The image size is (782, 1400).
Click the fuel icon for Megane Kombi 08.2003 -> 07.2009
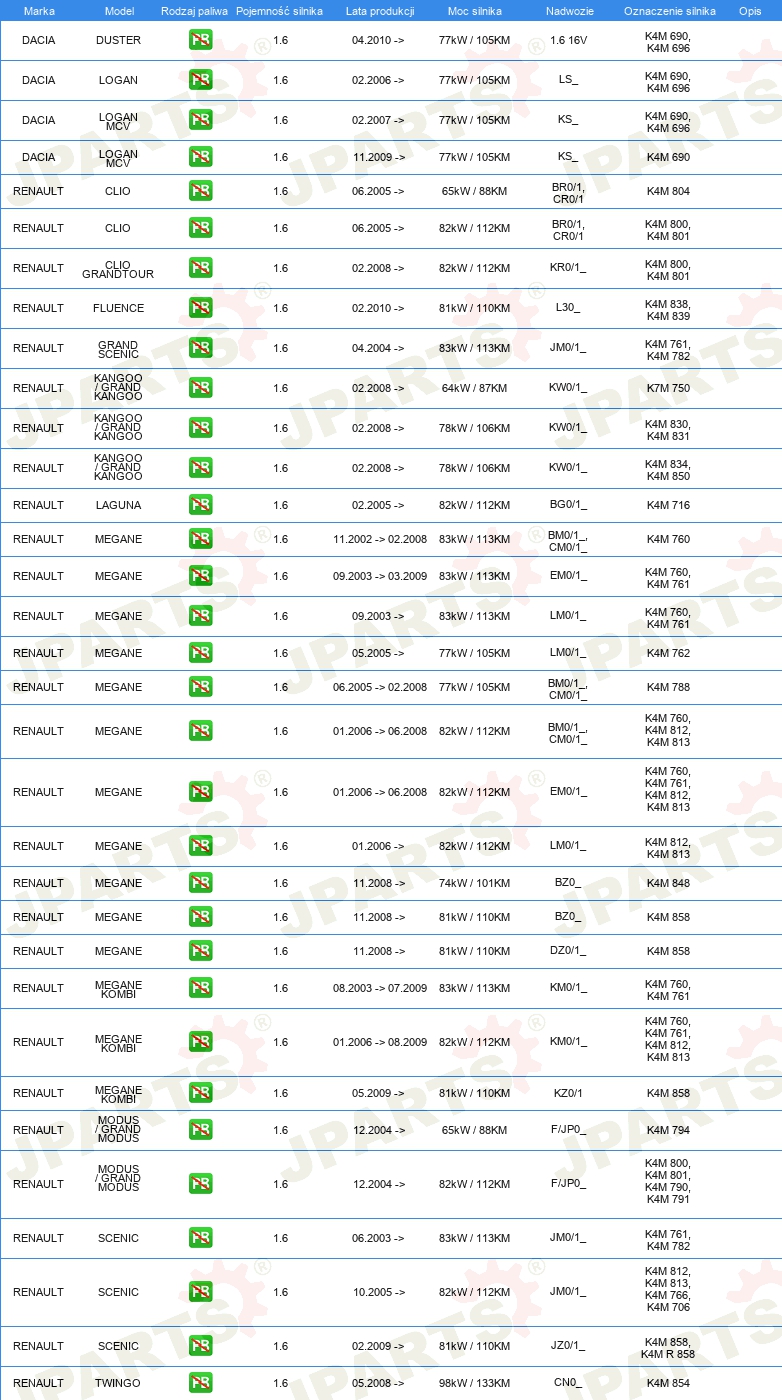click(200, 988)
